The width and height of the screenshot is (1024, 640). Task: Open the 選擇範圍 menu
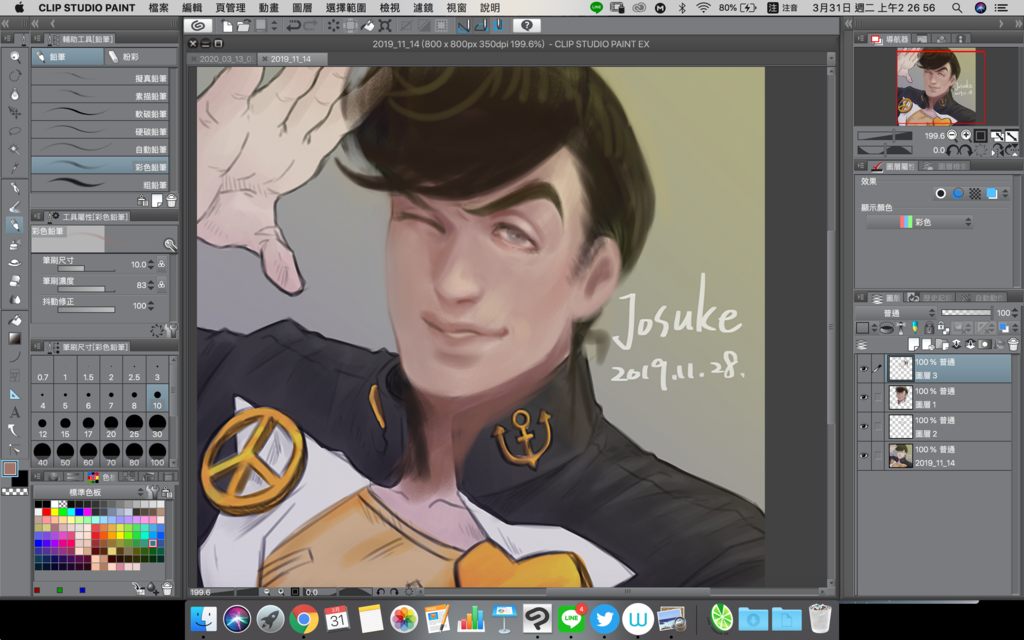[345, 8]
